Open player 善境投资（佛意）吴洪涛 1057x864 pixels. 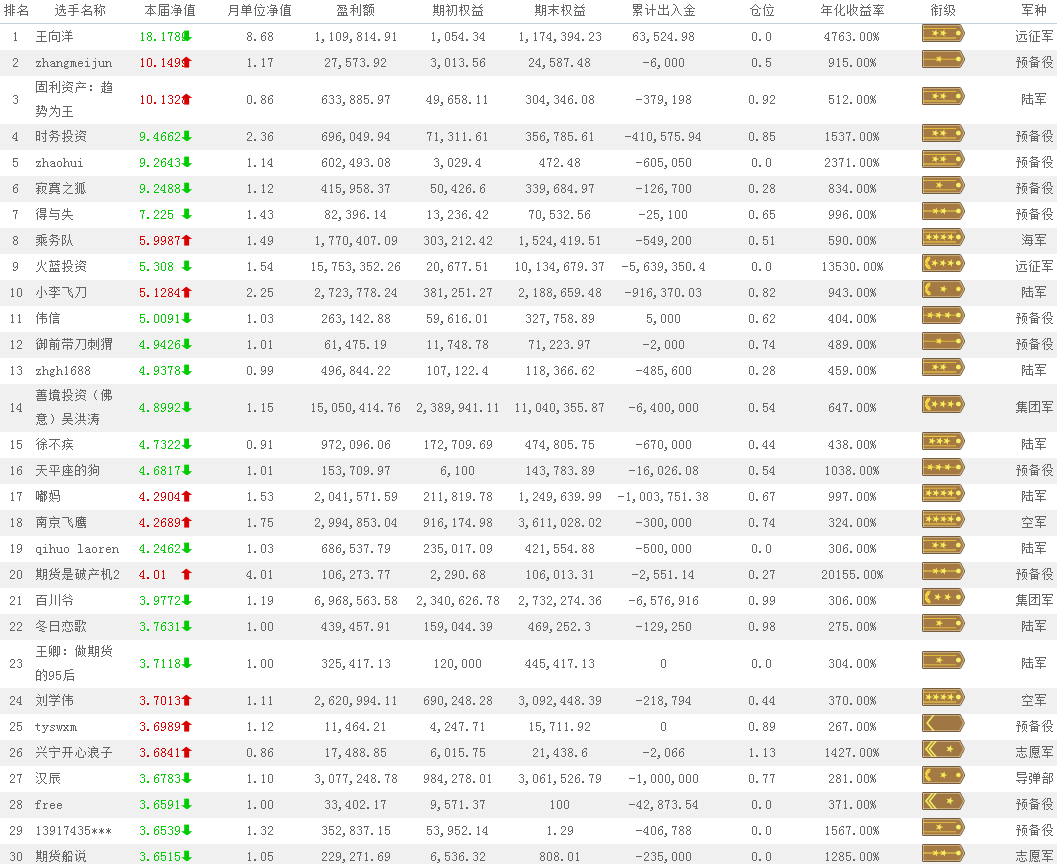(x=74, y=407)
